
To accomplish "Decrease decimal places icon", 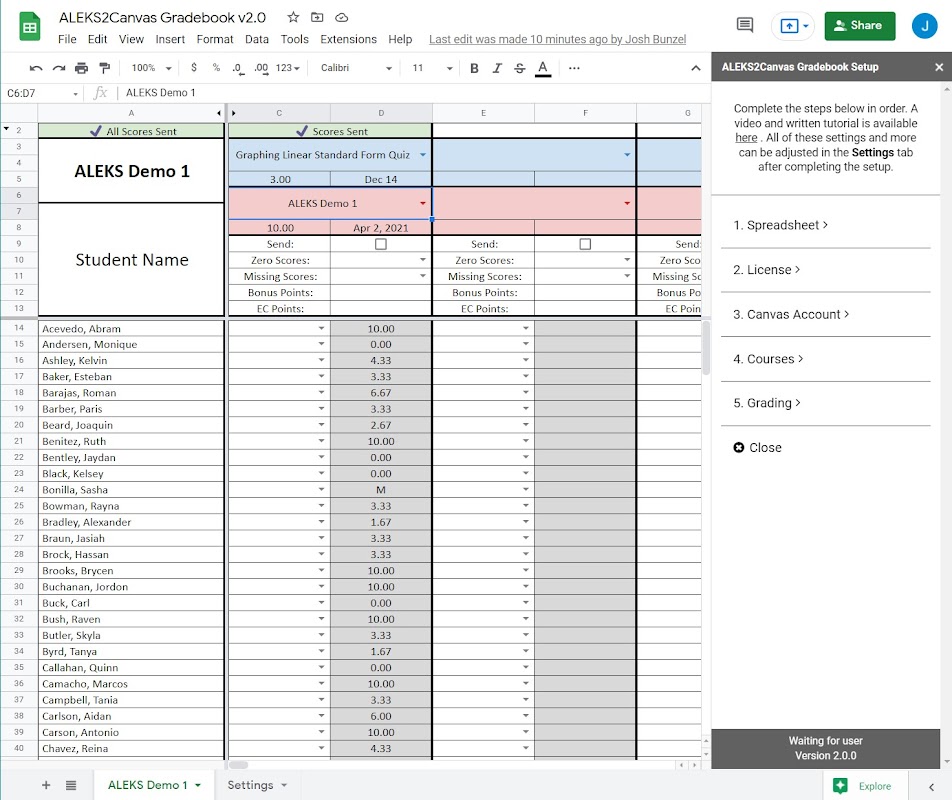I will [238, 68].
